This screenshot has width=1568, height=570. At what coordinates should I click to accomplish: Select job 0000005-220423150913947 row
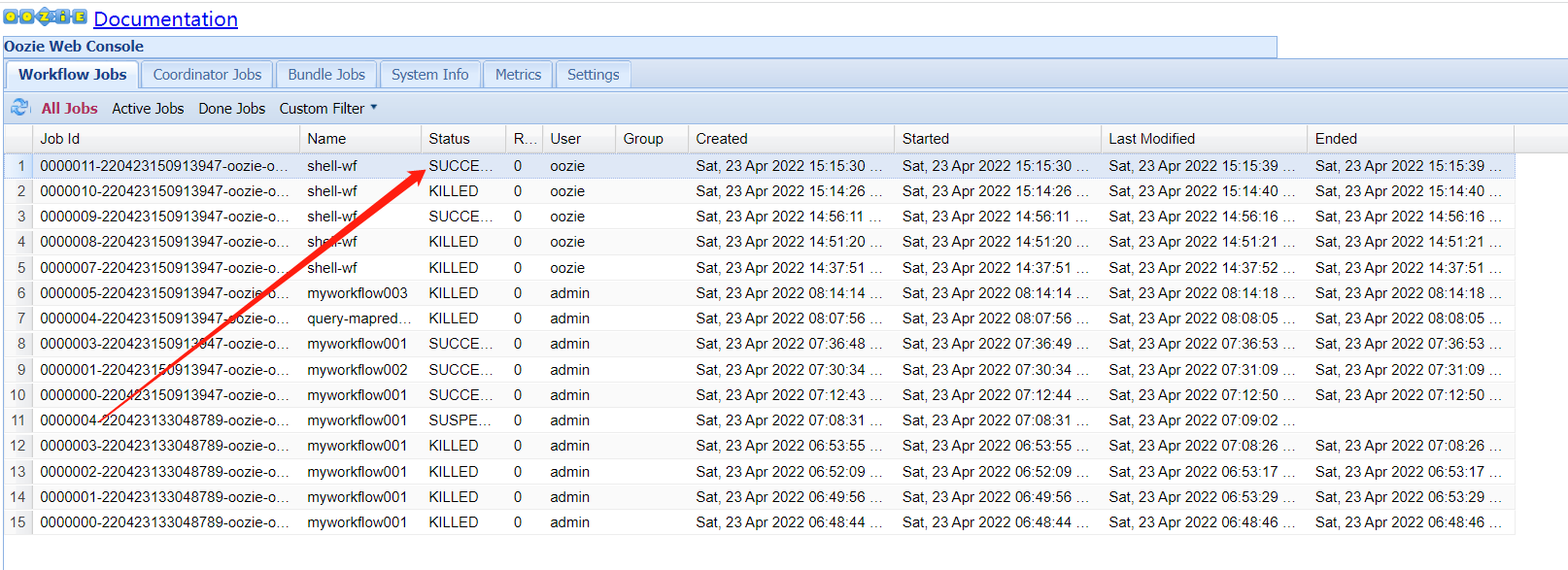[759, 293]
